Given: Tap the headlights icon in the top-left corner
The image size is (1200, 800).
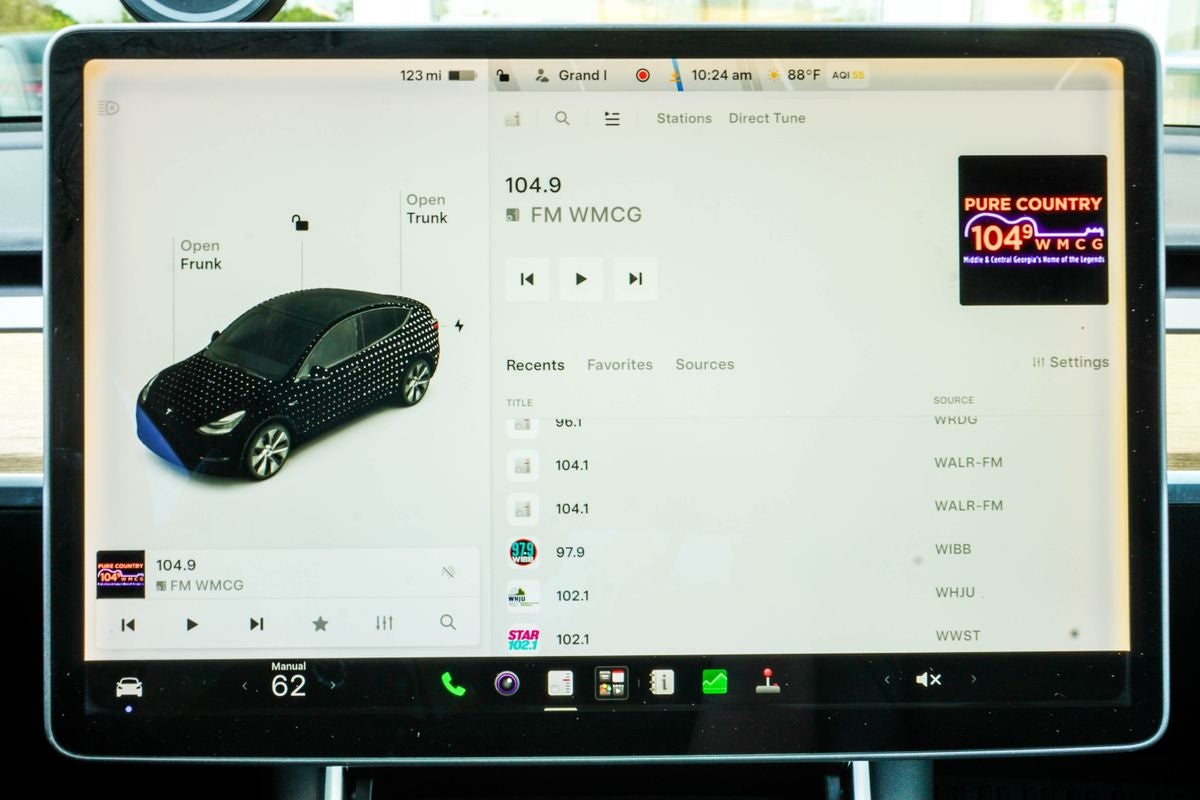Looking at the screenshot, I should (109, 108).
